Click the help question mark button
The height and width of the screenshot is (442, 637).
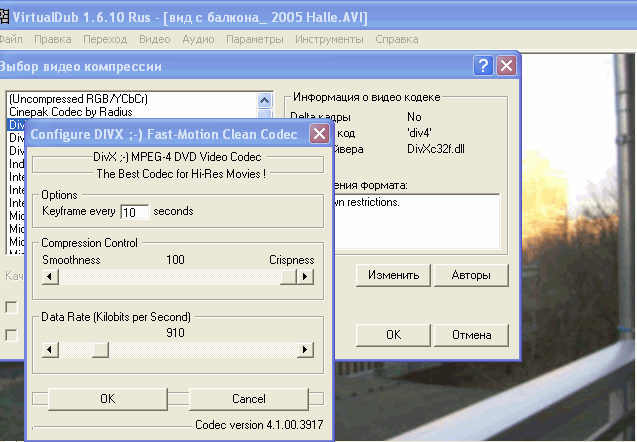(483, 65)
